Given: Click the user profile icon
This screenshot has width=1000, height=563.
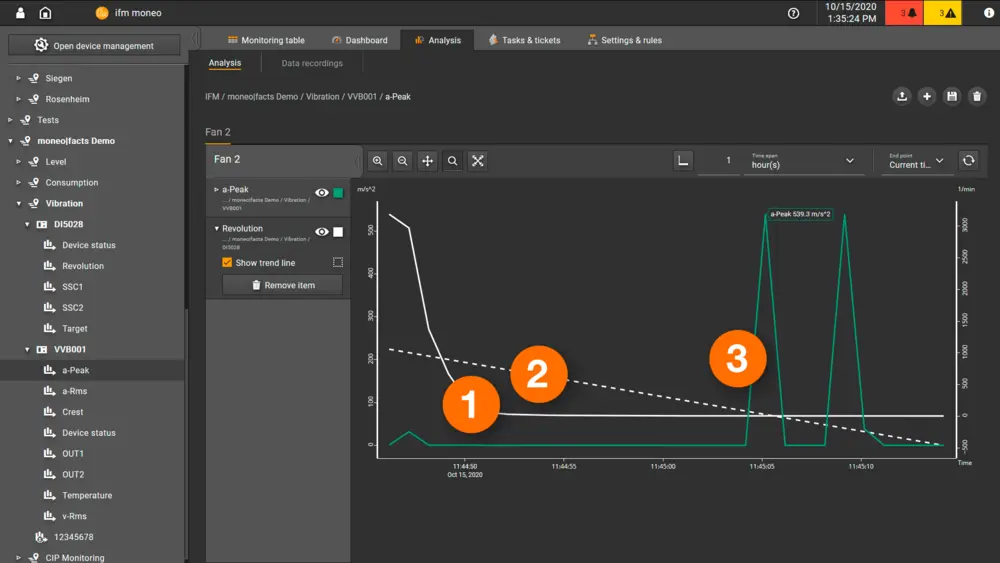Looking at the screenshot, I should coord(20,13).
